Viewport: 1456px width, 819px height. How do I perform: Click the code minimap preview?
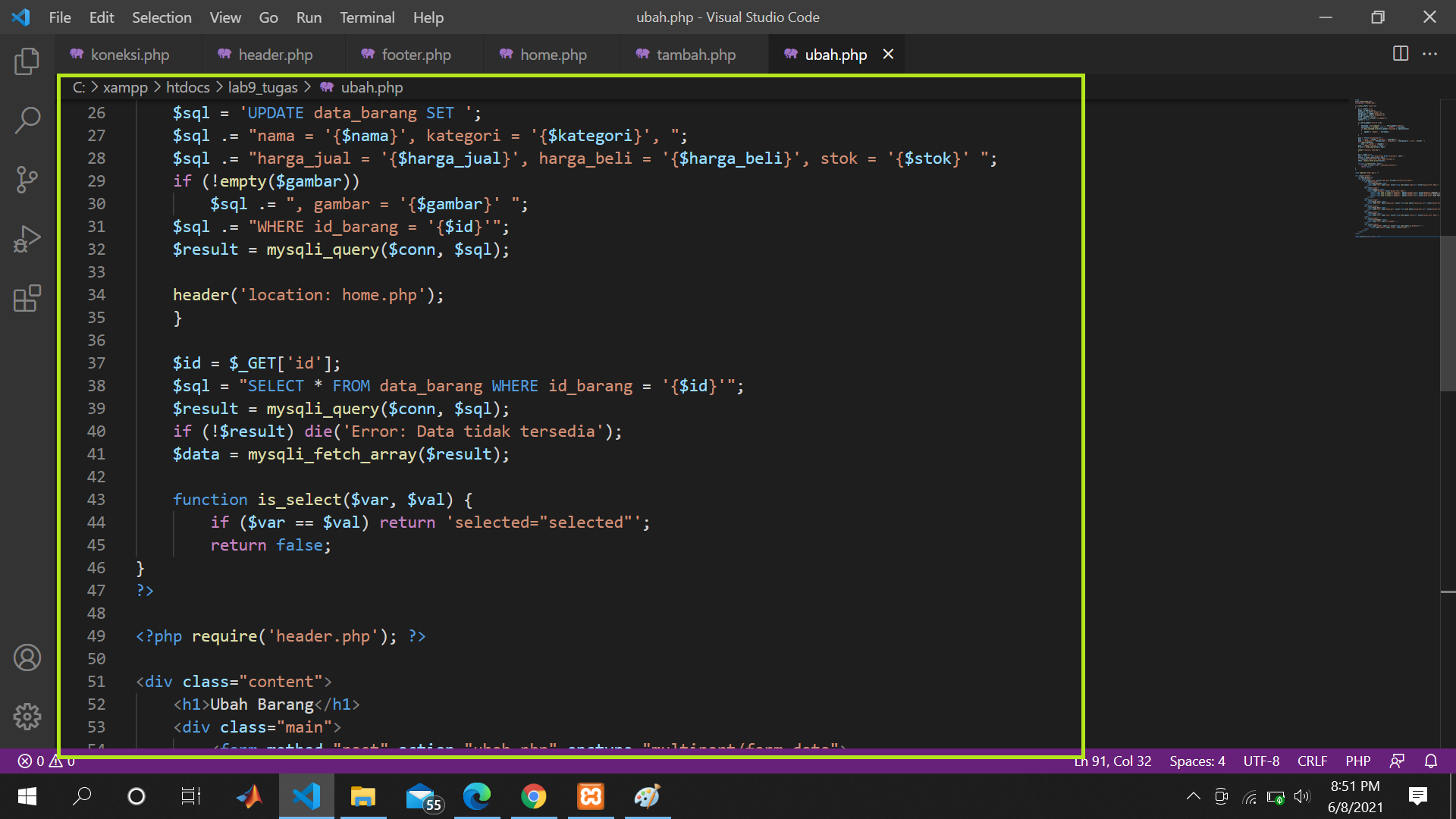(x=1396, y=167)
